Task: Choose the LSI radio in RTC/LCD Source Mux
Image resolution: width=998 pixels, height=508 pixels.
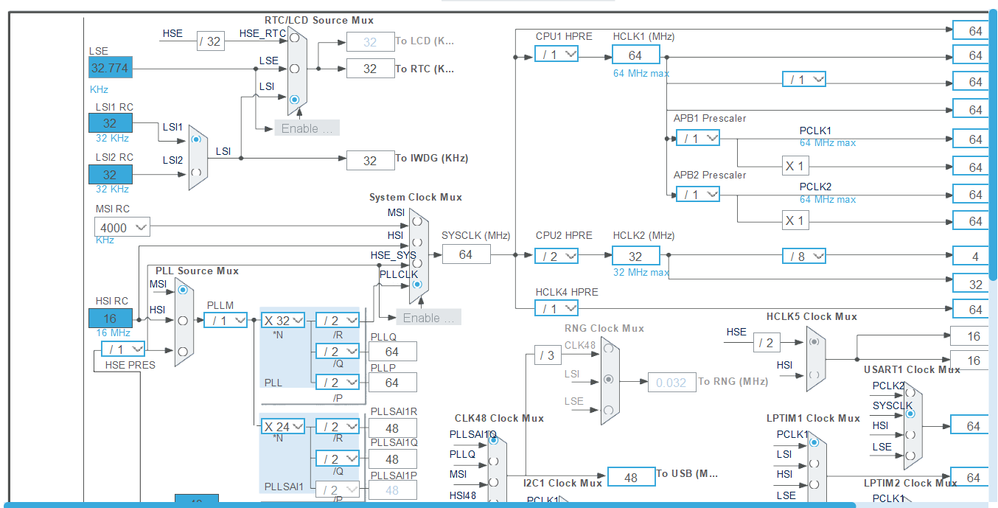Action: 294,99
